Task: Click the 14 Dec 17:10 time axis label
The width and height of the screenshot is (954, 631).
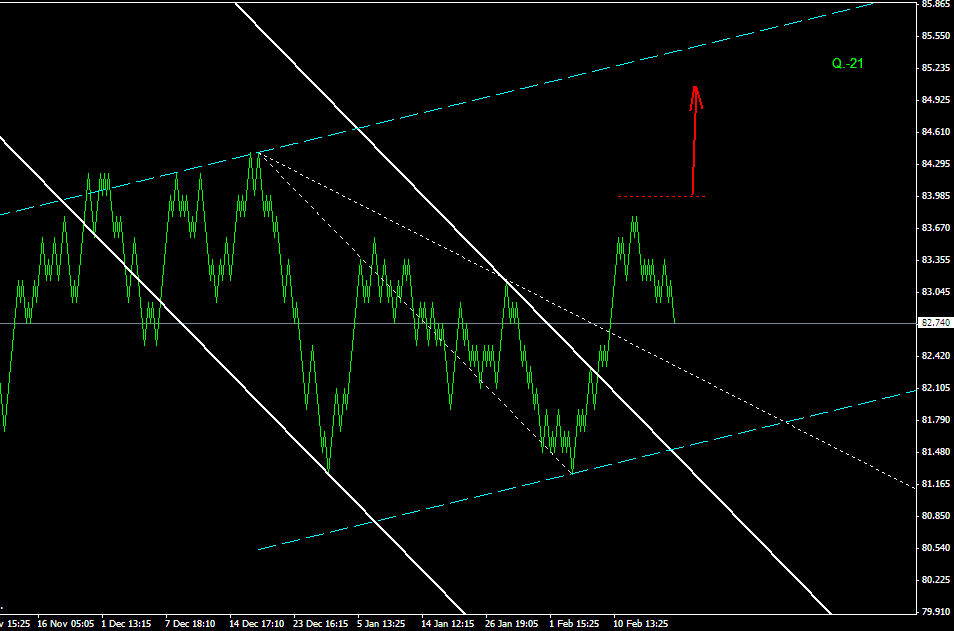Action: (x=257, y=624)
